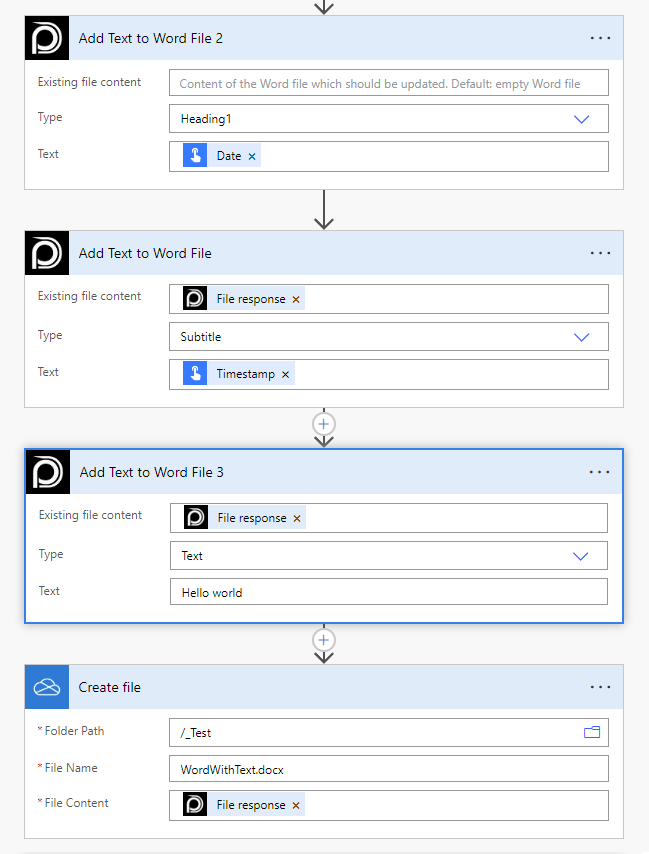Viewport: 649px width, 854px height.
Task: Click the Existing file content field in Word File 2
Action: pos(388,83)
